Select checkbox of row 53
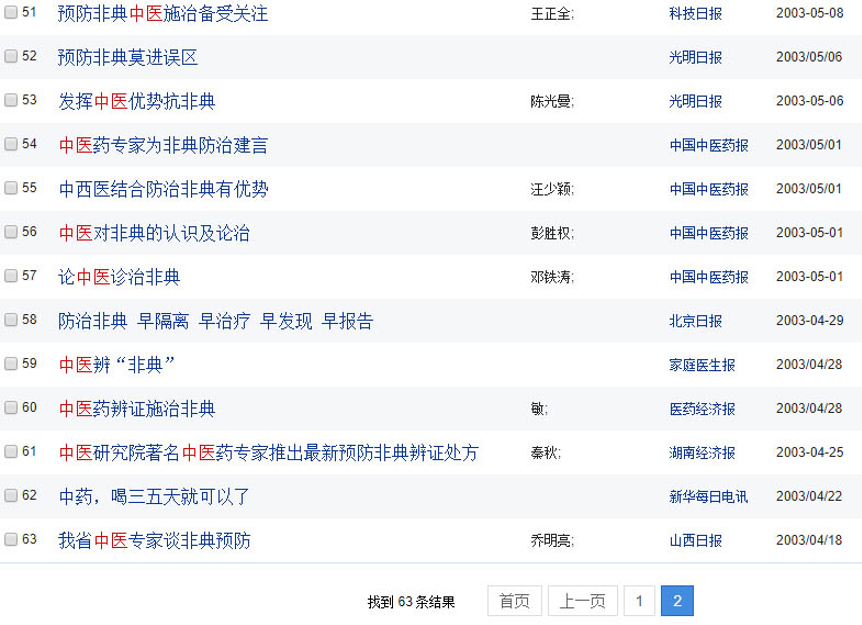This screenshot has width=862, height=625. pyautogui.click(x=11, y=100)
